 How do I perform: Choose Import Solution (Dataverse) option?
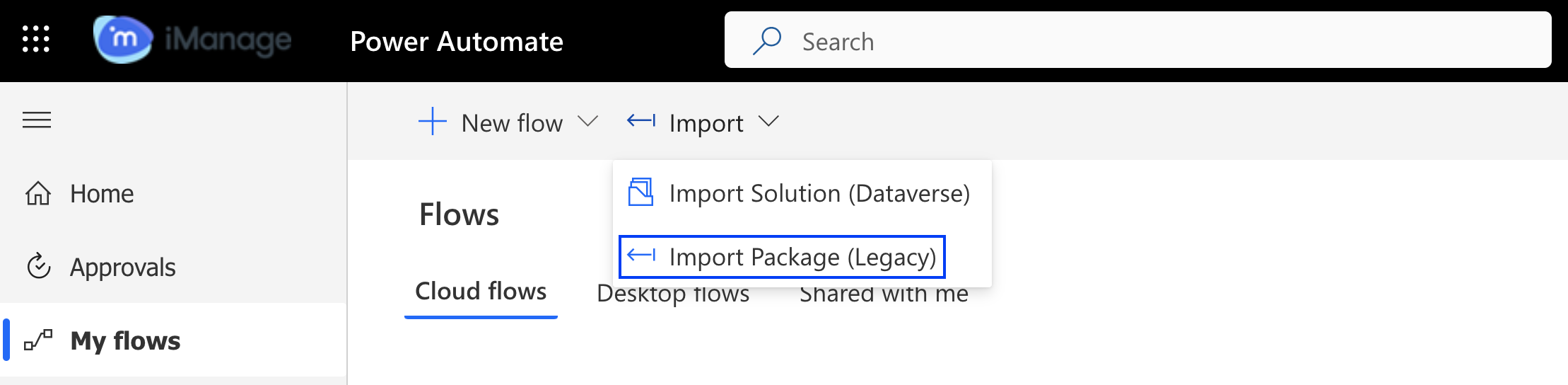819,193
